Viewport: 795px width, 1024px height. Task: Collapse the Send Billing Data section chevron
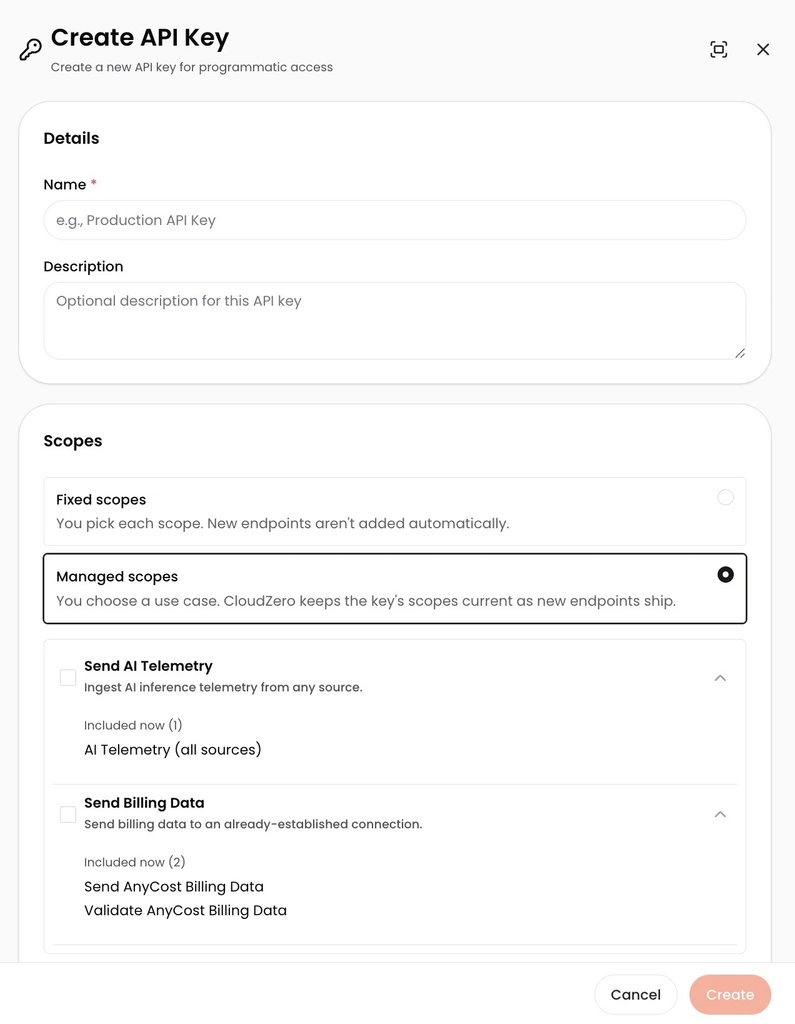click(x=720, y=814)
